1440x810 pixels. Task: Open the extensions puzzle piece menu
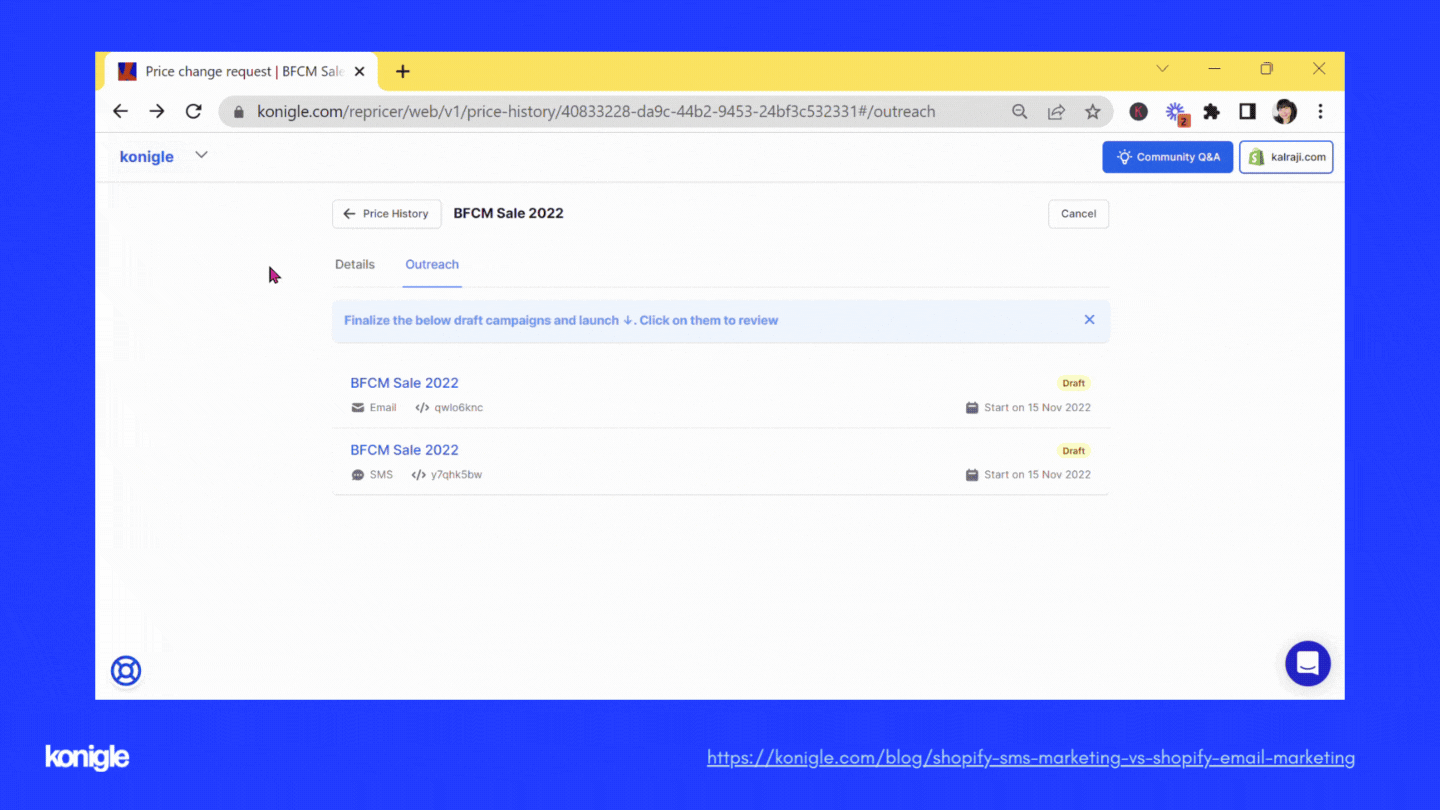point(1212,112)
